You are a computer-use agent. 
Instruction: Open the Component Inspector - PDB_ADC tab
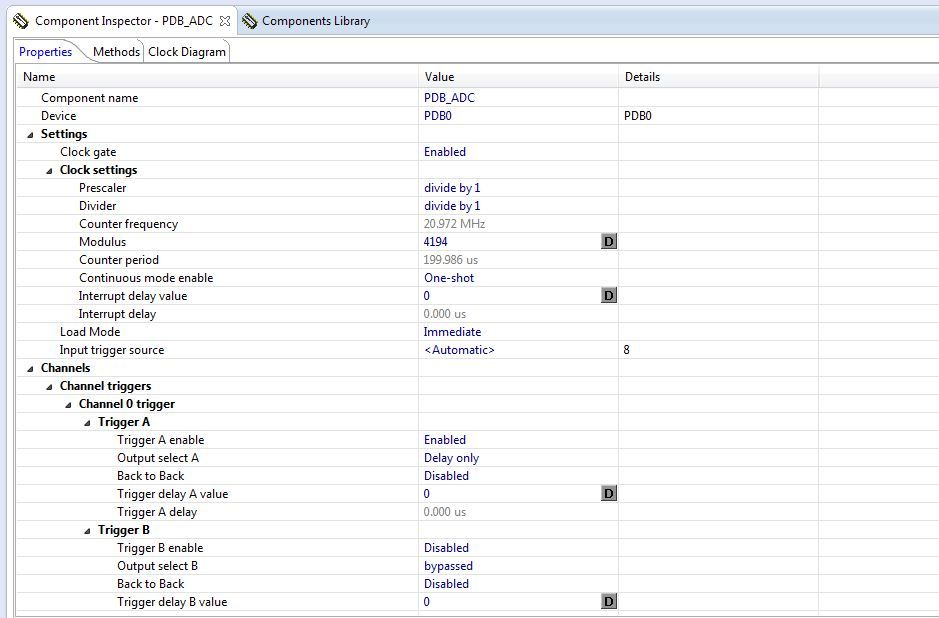pos(122,21)
